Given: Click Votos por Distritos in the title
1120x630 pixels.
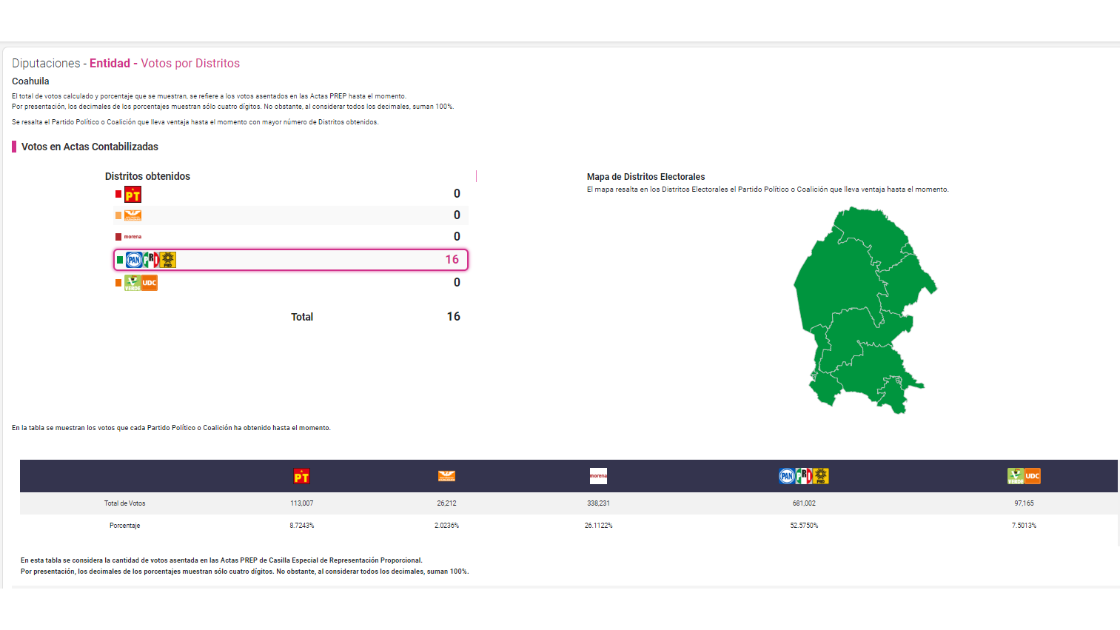Looking at the screenshot, I should tap(190, 63).
